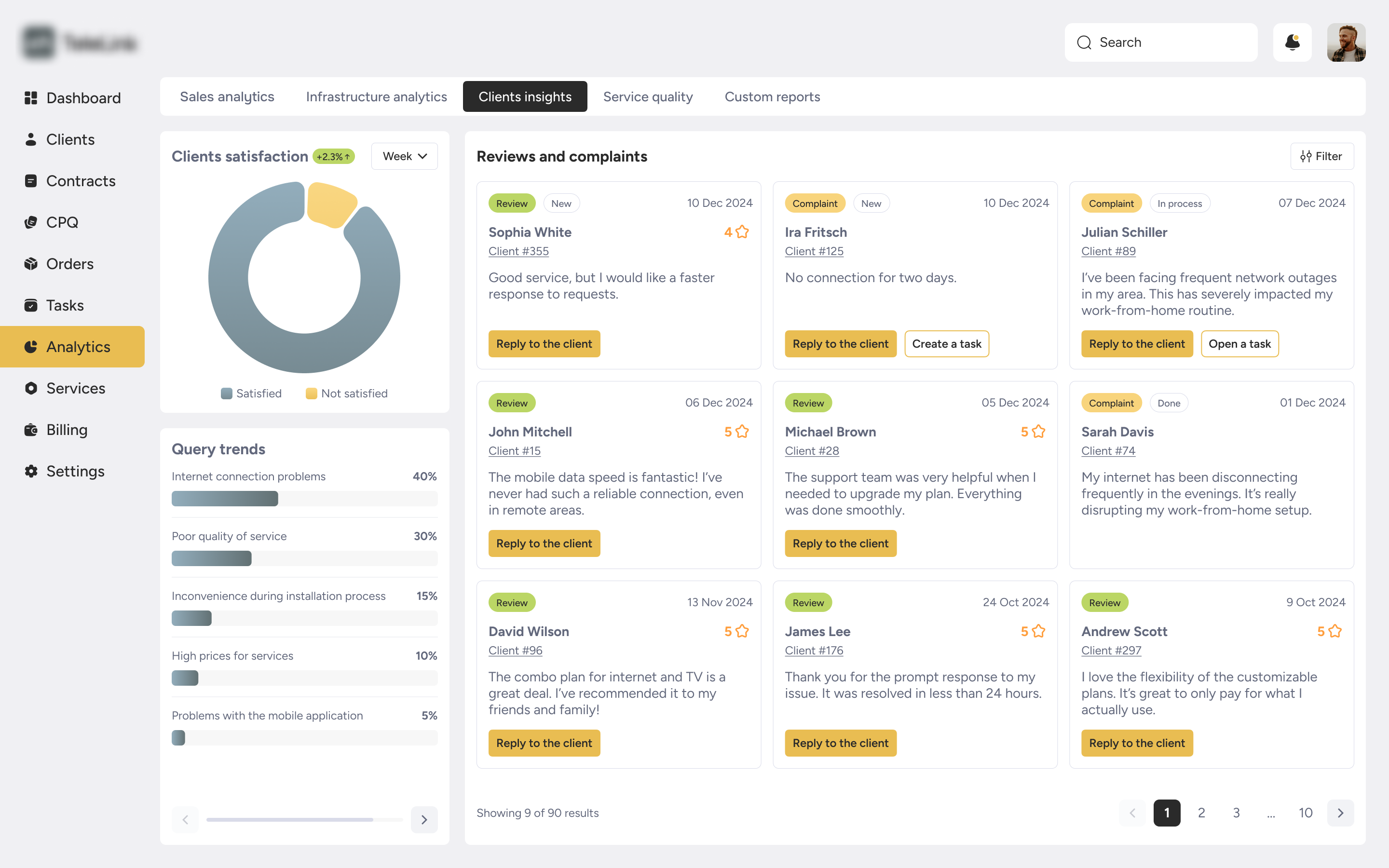1389x868 pixels.
Task: Click Sophia White's star rating icon
Action: [x=742, y=232]
